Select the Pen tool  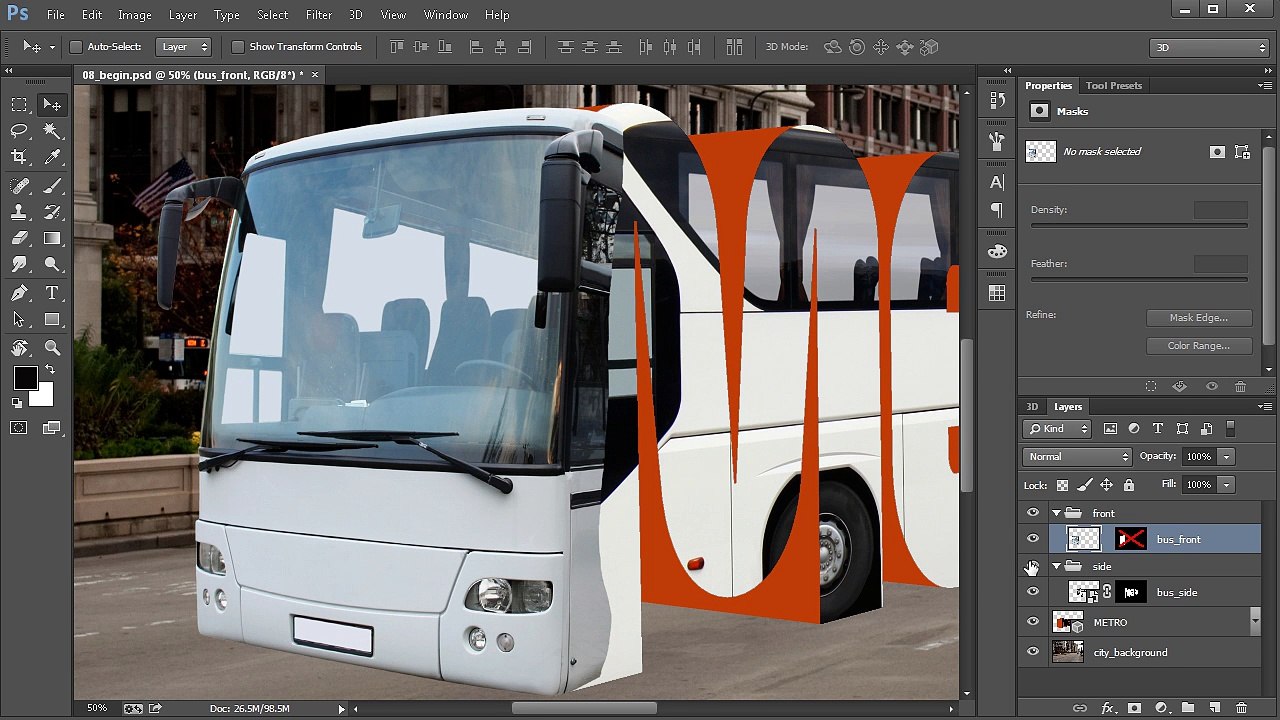(x=19, y=293)
